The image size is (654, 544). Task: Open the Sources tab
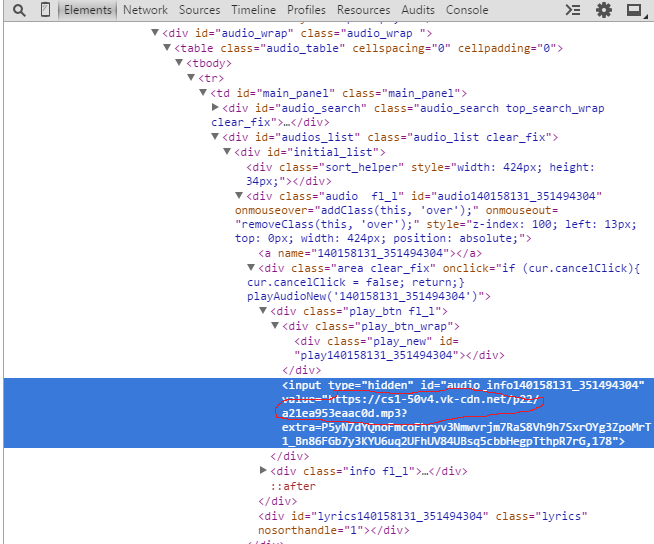pyautogui.click(x=199, y=10)
